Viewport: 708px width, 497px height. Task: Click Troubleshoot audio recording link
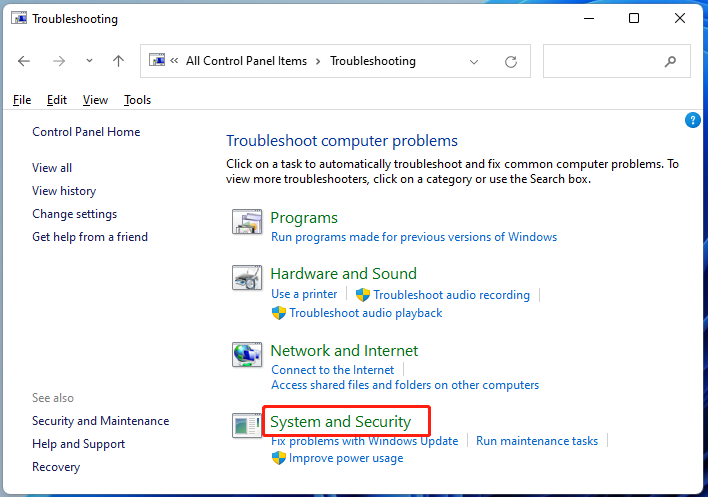tap(452, 295)
